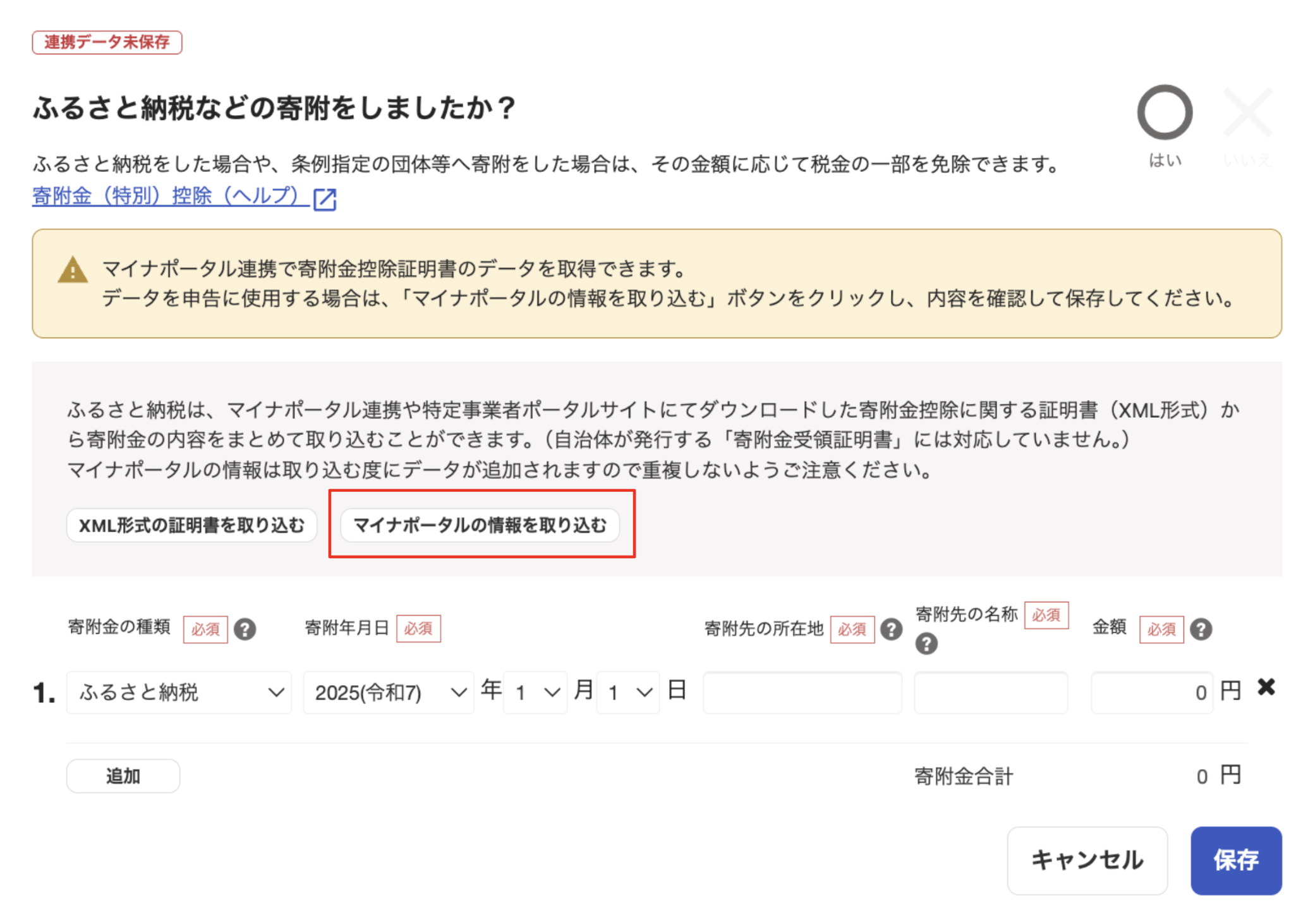Delete row 1 with the × icon
Screen dimensions: 1308x924
1266,687
